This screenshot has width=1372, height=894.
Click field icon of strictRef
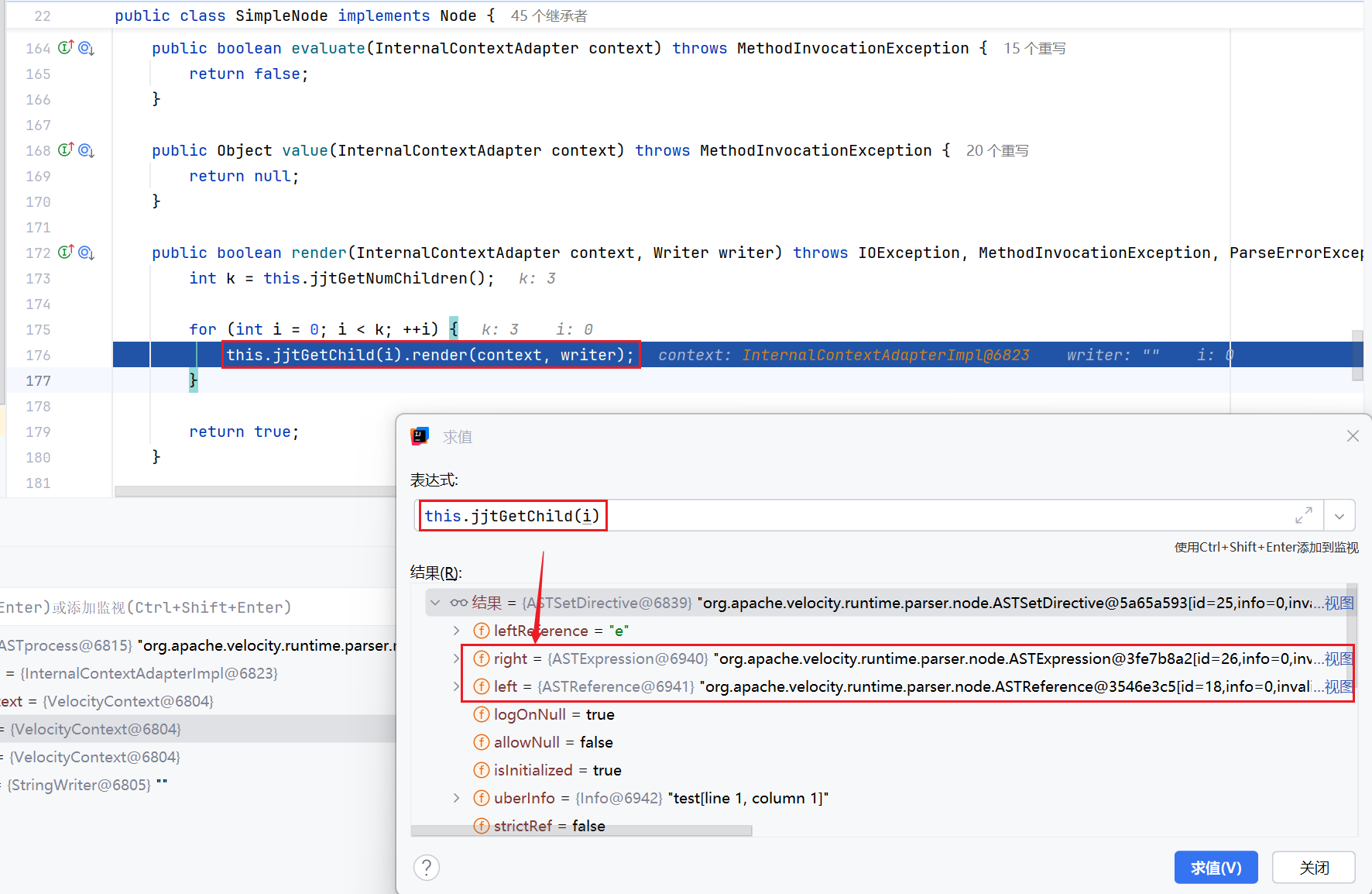point(482,826)
